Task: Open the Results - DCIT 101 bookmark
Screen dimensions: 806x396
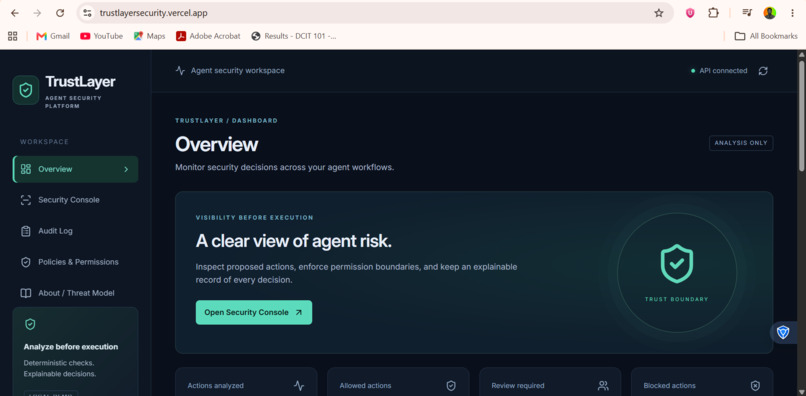Action: (x=294, y=36)
